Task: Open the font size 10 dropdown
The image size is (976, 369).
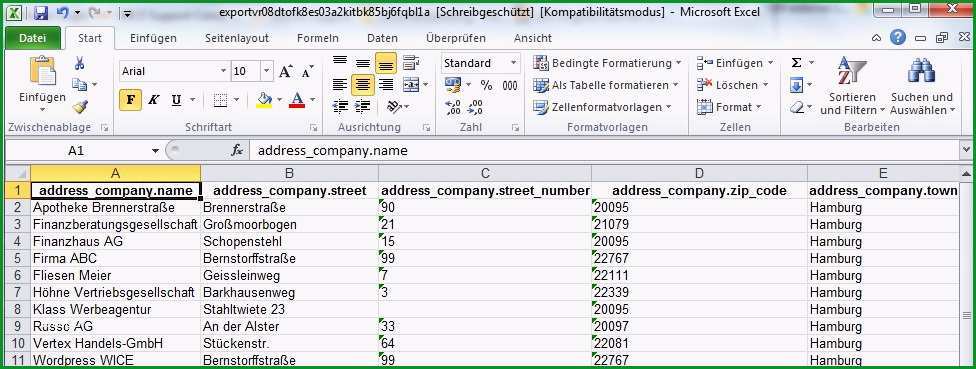Action: click(266, 71)
